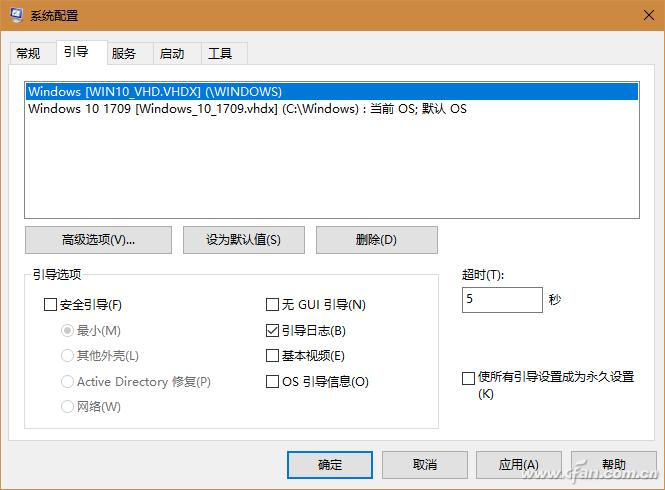
Task: Click the 确定 button
Action: 330,465
